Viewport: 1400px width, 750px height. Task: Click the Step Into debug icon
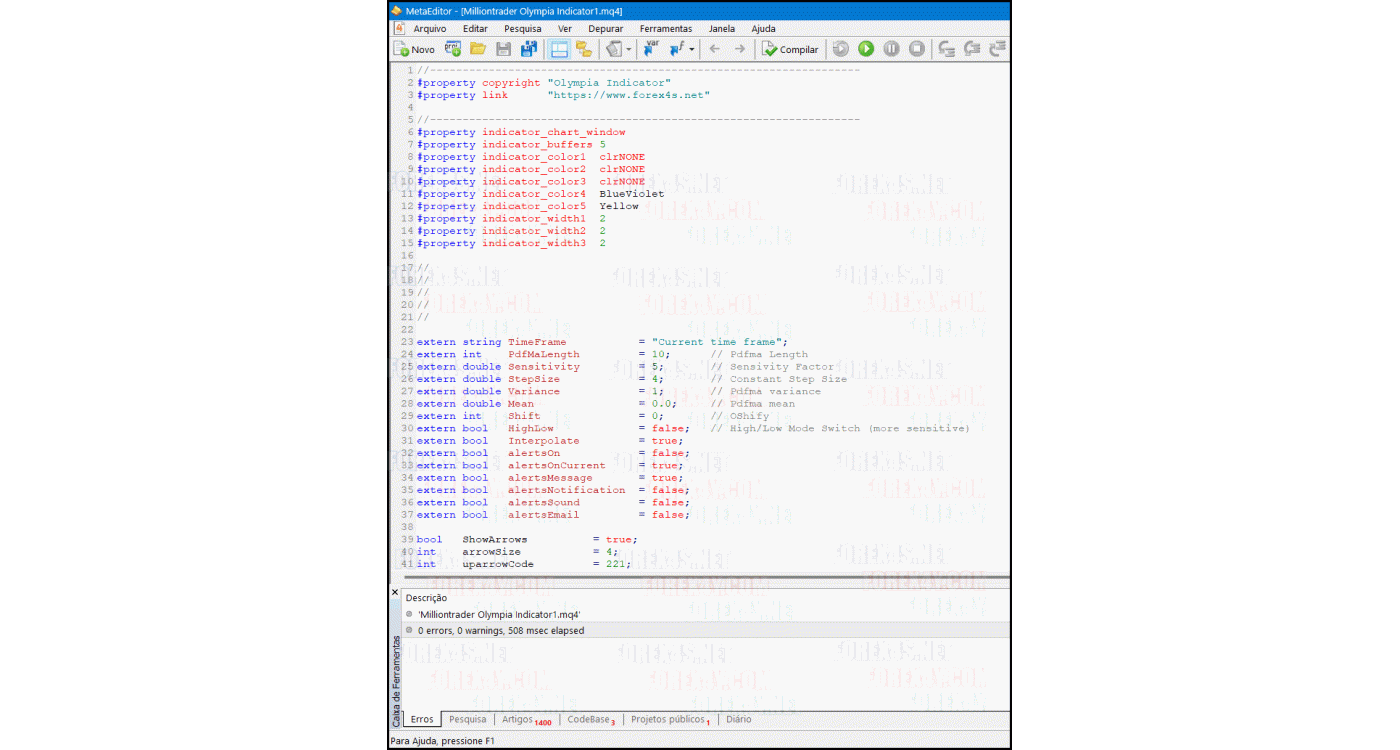click(x=945, y=49)
